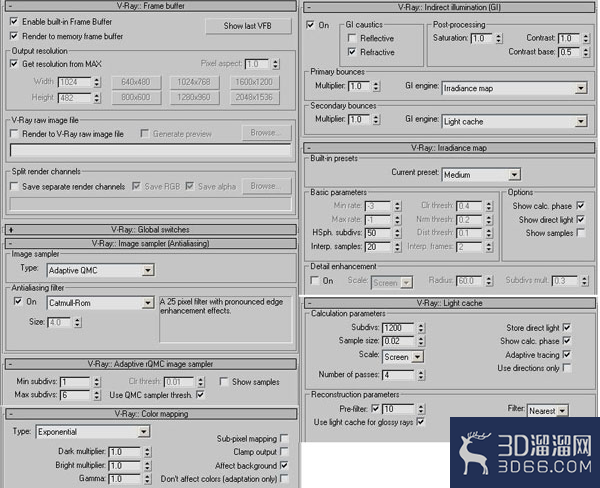Enable Reflective GI caustics

(x=352, y=38)
